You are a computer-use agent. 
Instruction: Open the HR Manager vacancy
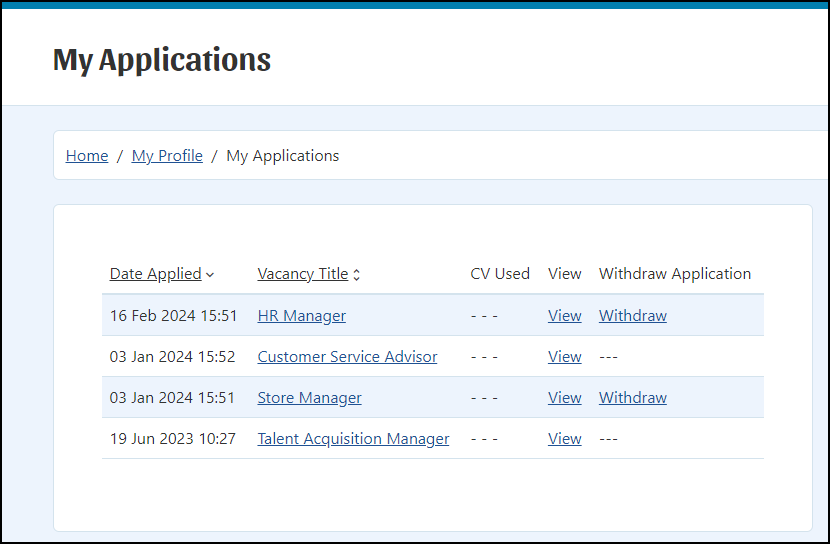click(x=302, y=315)
